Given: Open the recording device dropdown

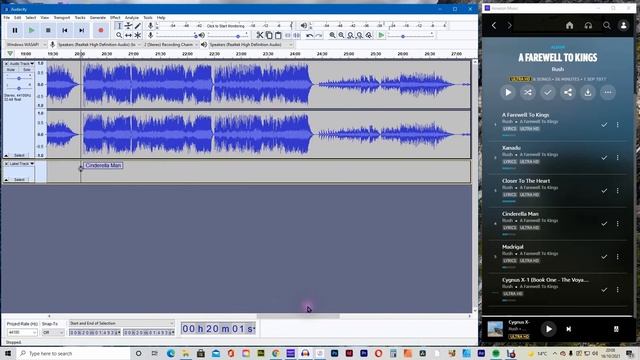Looking at the screenshot, I should point(98,44).
